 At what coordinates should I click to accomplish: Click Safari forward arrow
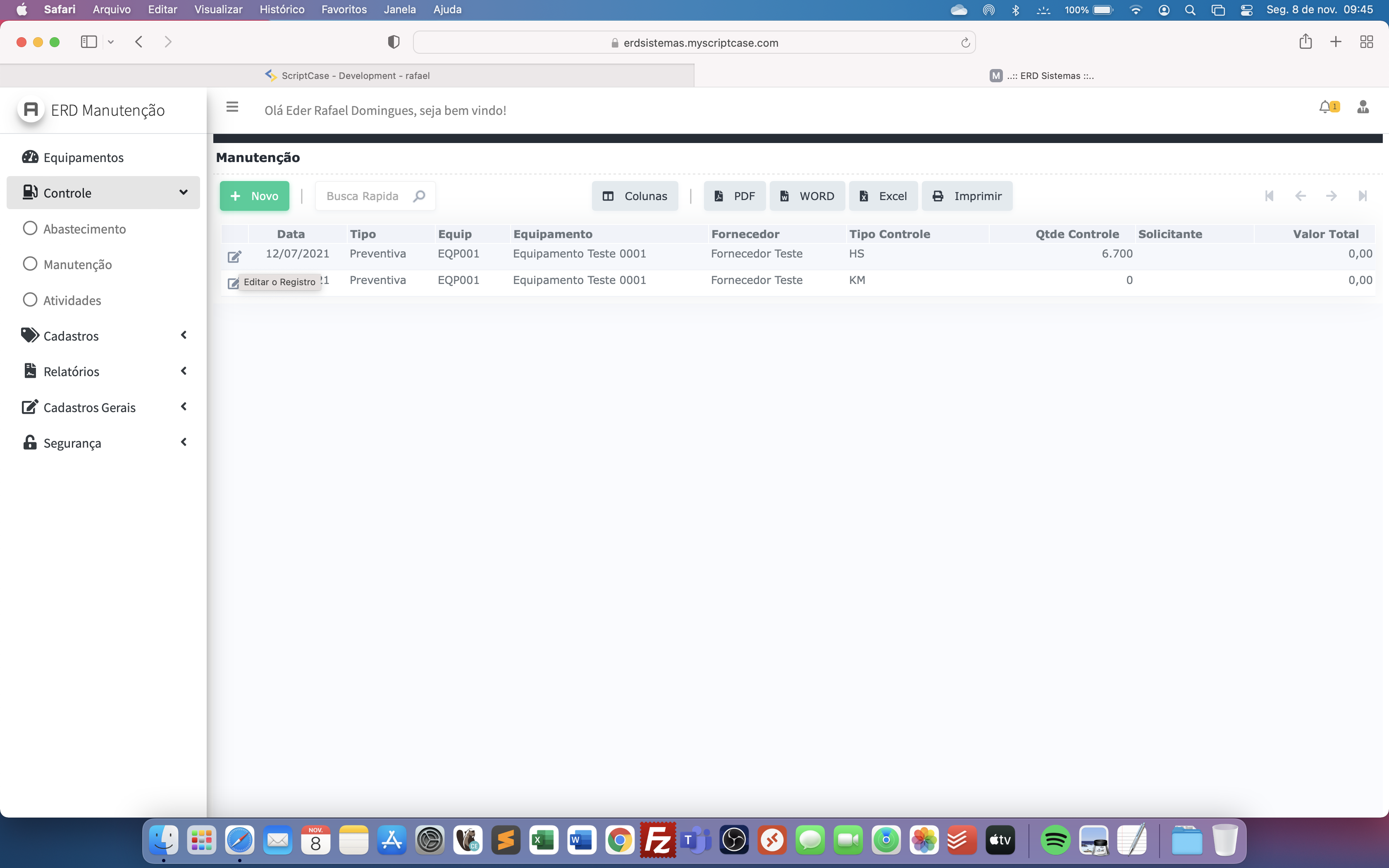pos(167,41)
